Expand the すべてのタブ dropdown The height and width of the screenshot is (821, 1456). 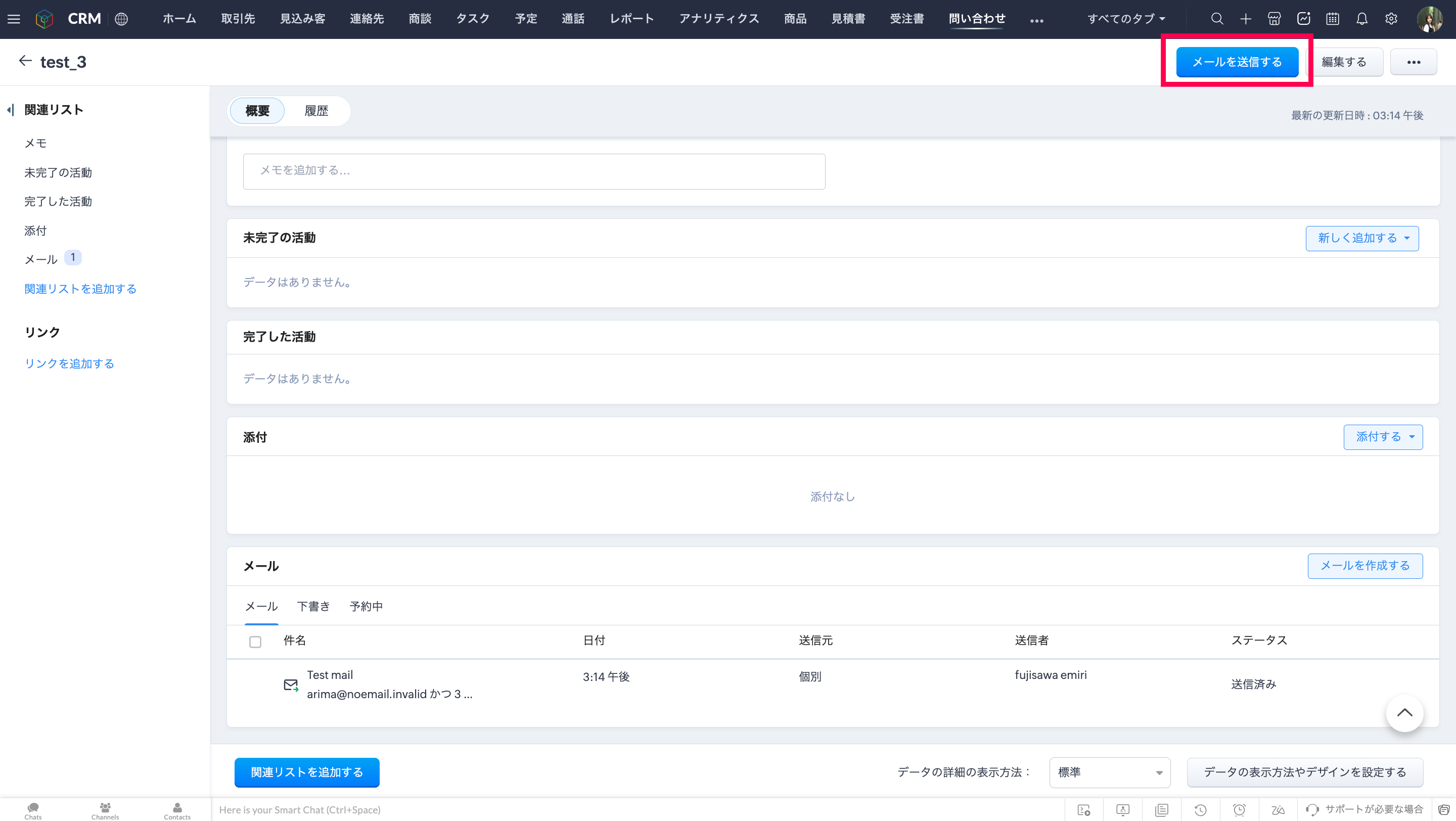[1125, 19]
